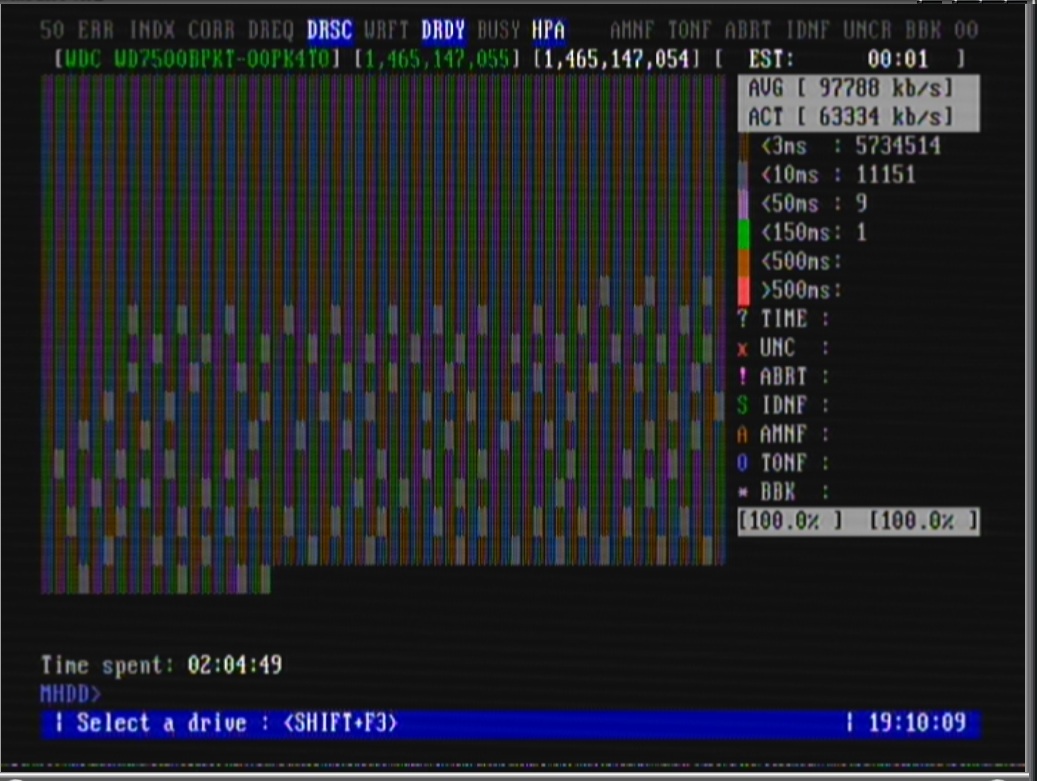Click the <3ms count 5734514
This screenshot has height=781, width=1037.
tap(897, 146)
